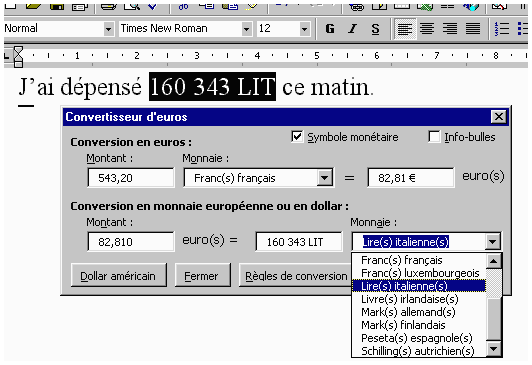Toggle italic (I) formatting
Viewport: 532px width, 365px height.
pos(353,29)
